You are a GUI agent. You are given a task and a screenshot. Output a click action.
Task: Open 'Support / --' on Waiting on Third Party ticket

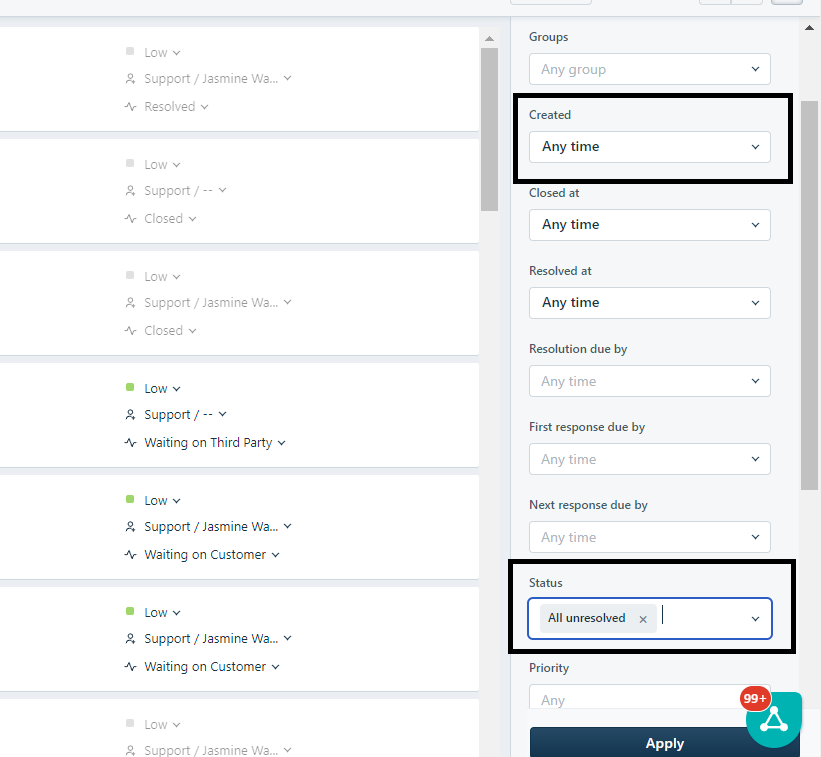pyautogui.click(x=185, y=415)
